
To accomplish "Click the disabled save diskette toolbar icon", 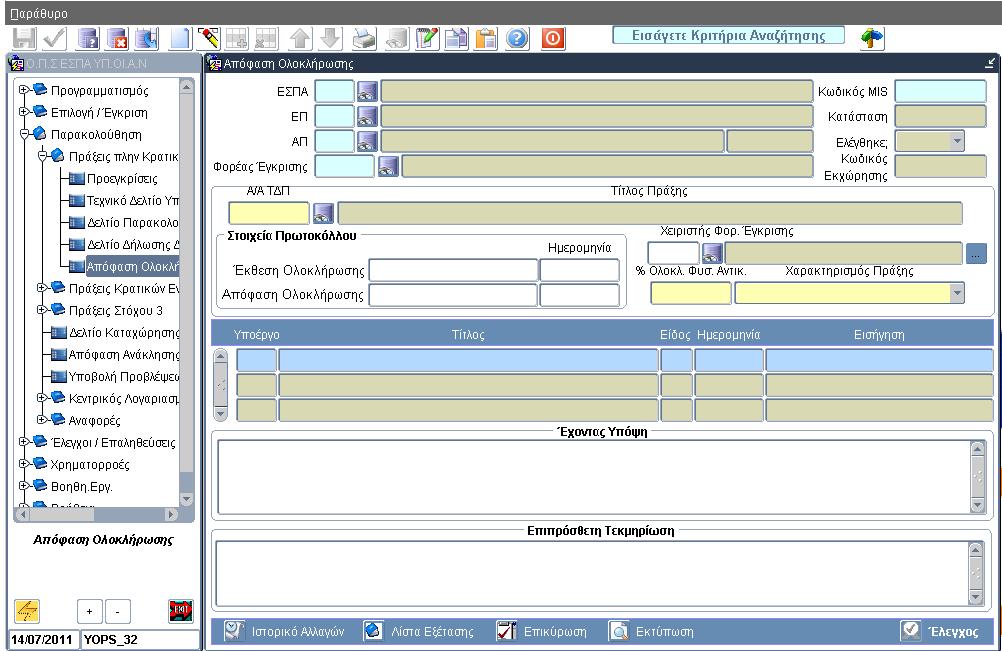I will click(24, 38).
